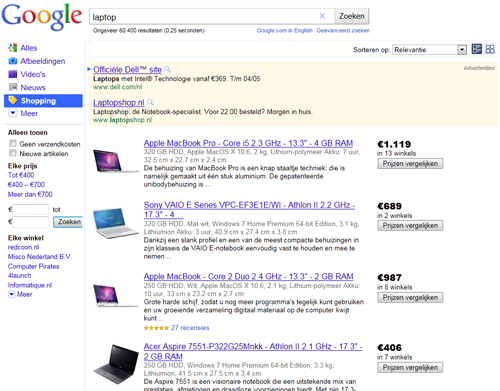Click the 'in 8 winkels' text
Viewport: 500px width, 391px height.
pyautogui.click(x=395, y=287)
